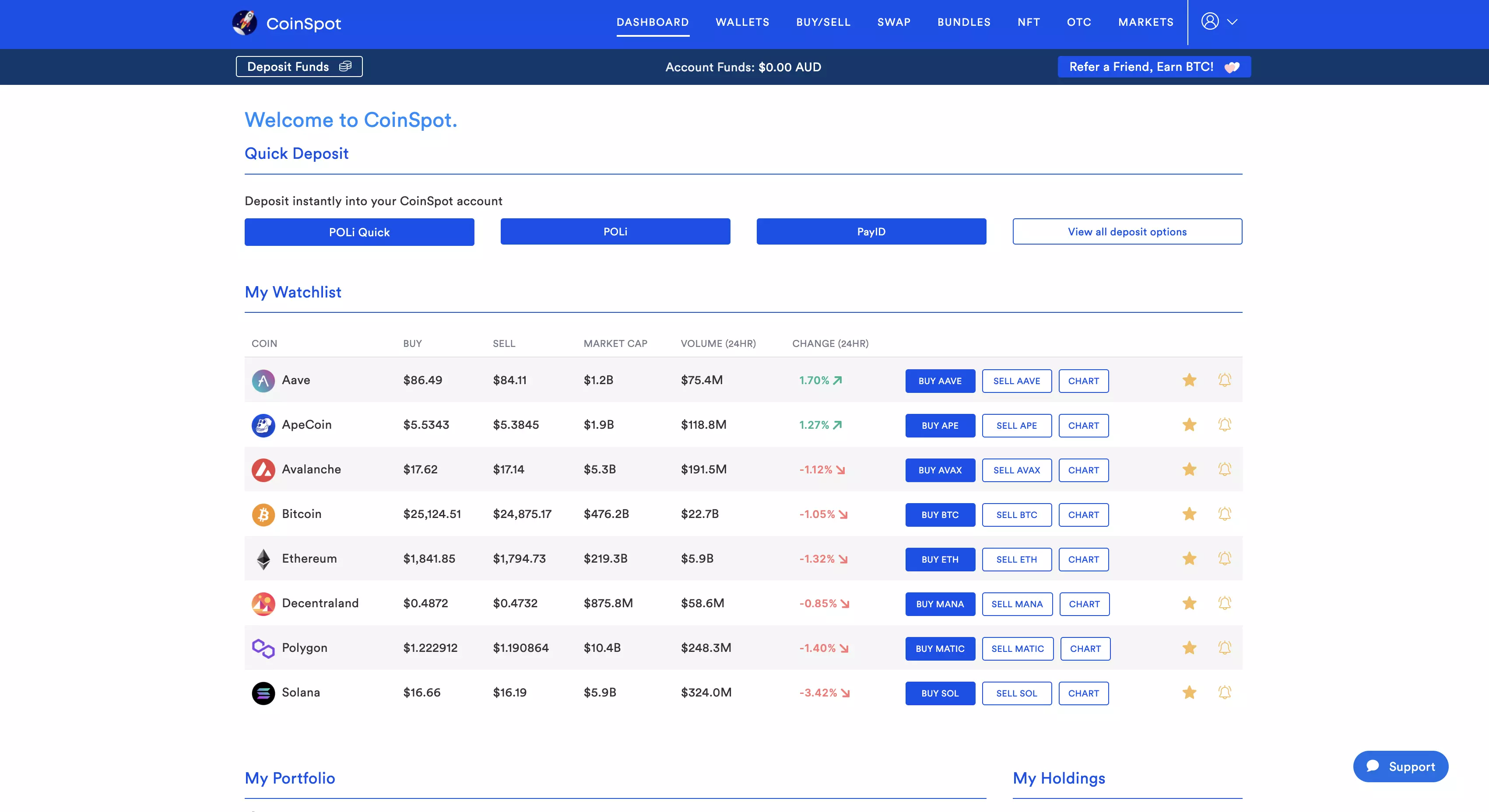Click Refer a Friend, Earn BTC button
This screenshot has height=812, width=1489.
(x=1154, y=66)
